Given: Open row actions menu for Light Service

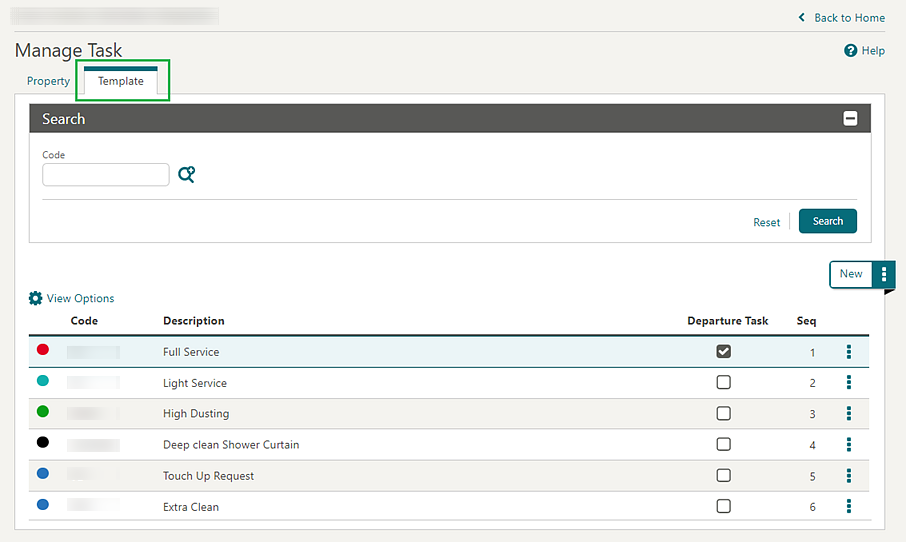Looking at the screenshot, I should 849,382.
